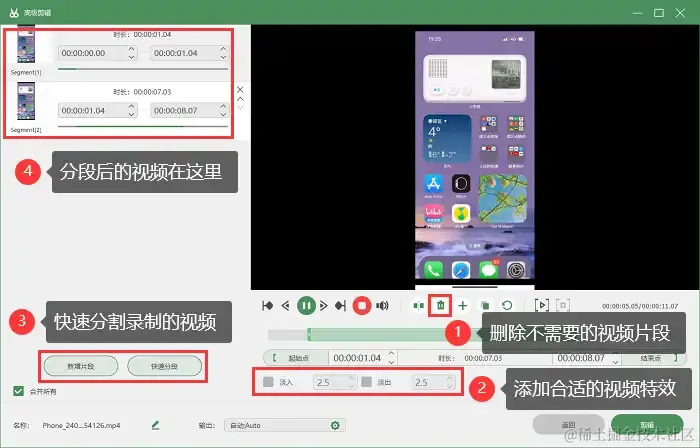The width and height of the screenshot is (700, 448).
Task: Decrease Segment[1] start time 00:00:00.00
Action: point(131,57)
